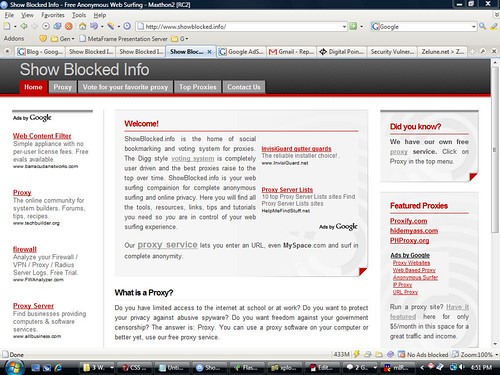The width and height of the screenshot is (500, 375).
Task: Switch to the Security Vulner... tab
Action: [x=392, y=52]
